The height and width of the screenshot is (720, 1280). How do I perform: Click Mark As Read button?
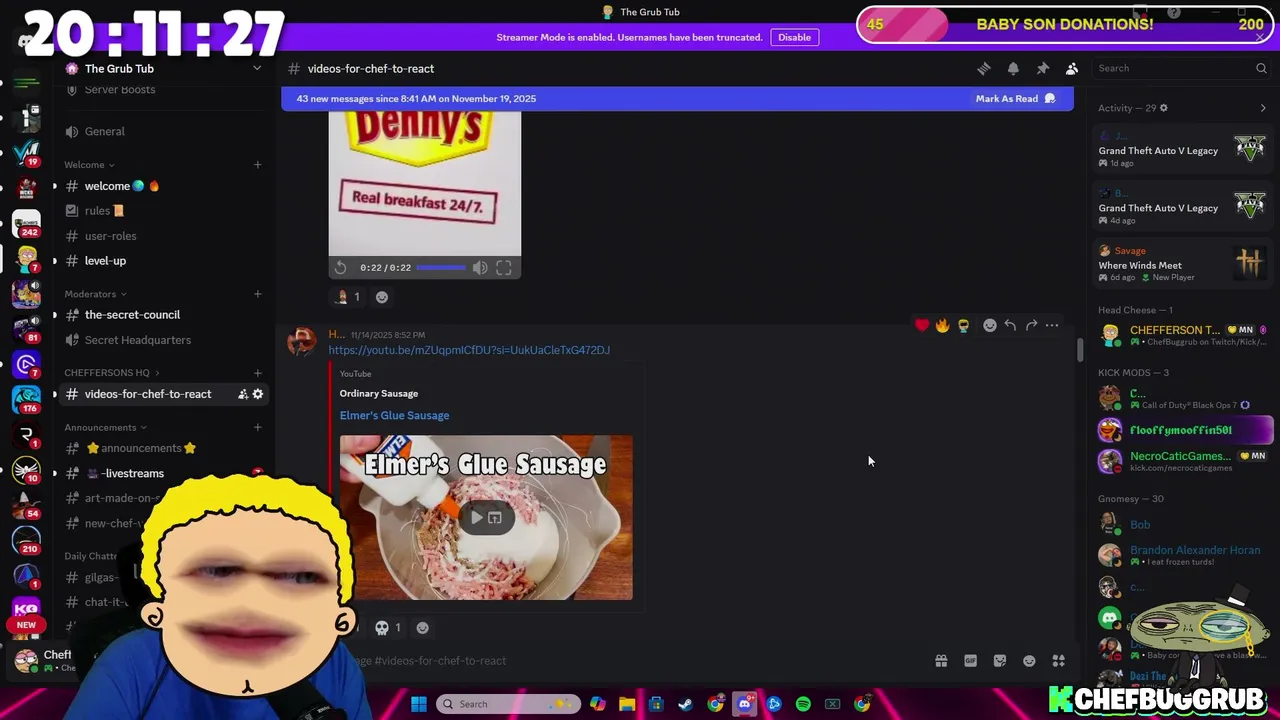pos(1015,99)
